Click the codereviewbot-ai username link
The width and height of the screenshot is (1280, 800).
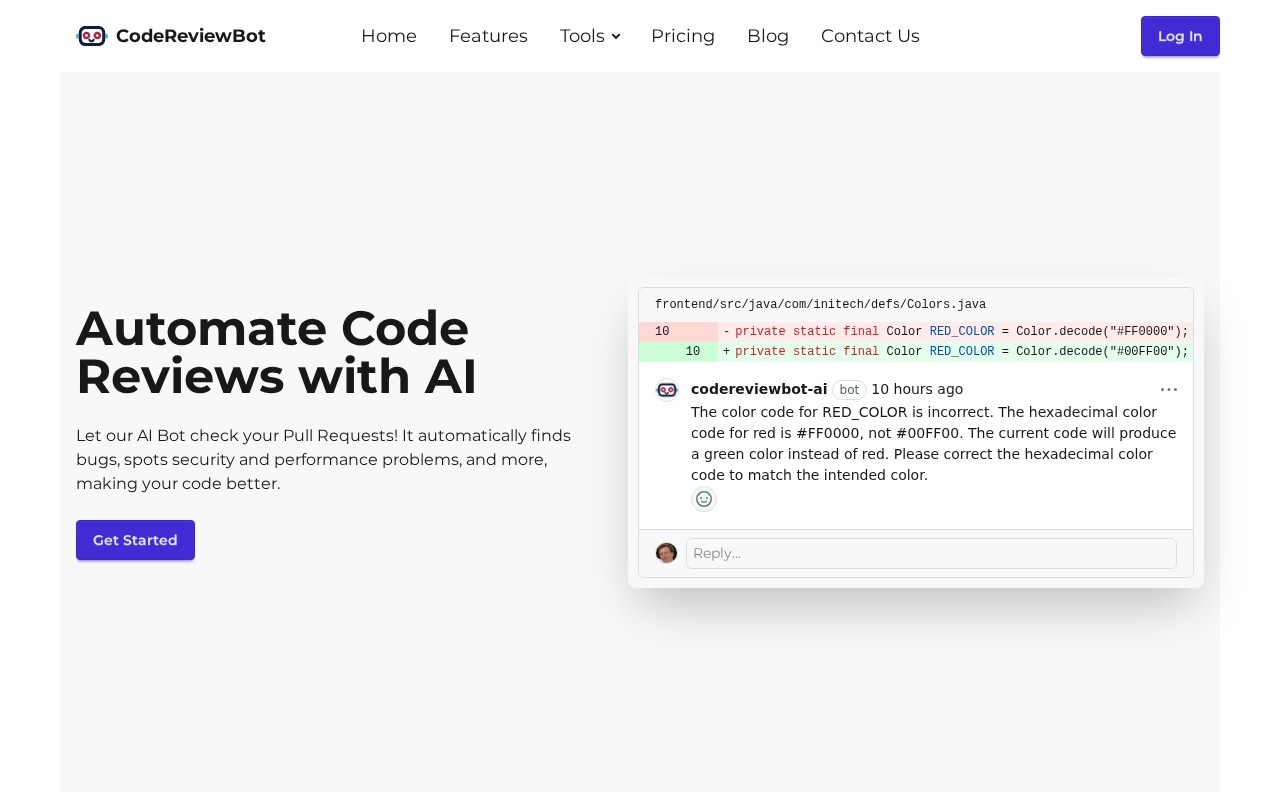[759, 389]
